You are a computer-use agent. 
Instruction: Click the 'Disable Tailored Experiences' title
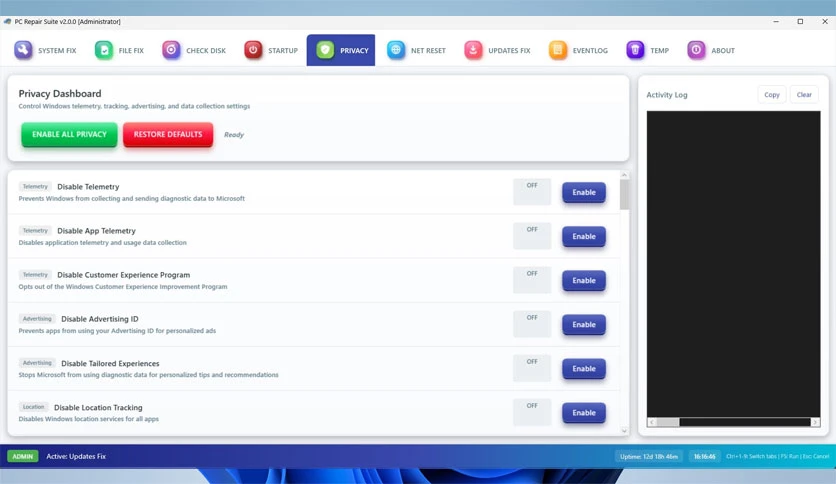point(110,364)
